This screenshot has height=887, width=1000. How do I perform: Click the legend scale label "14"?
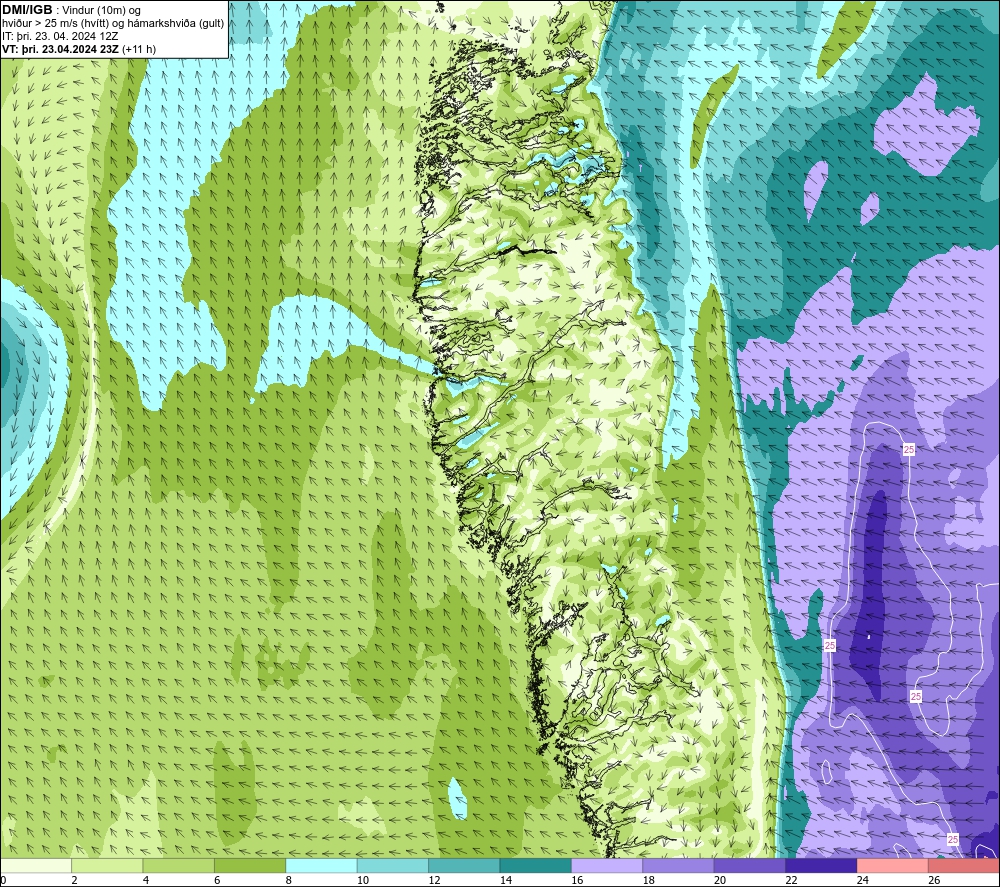click(506, 880)
